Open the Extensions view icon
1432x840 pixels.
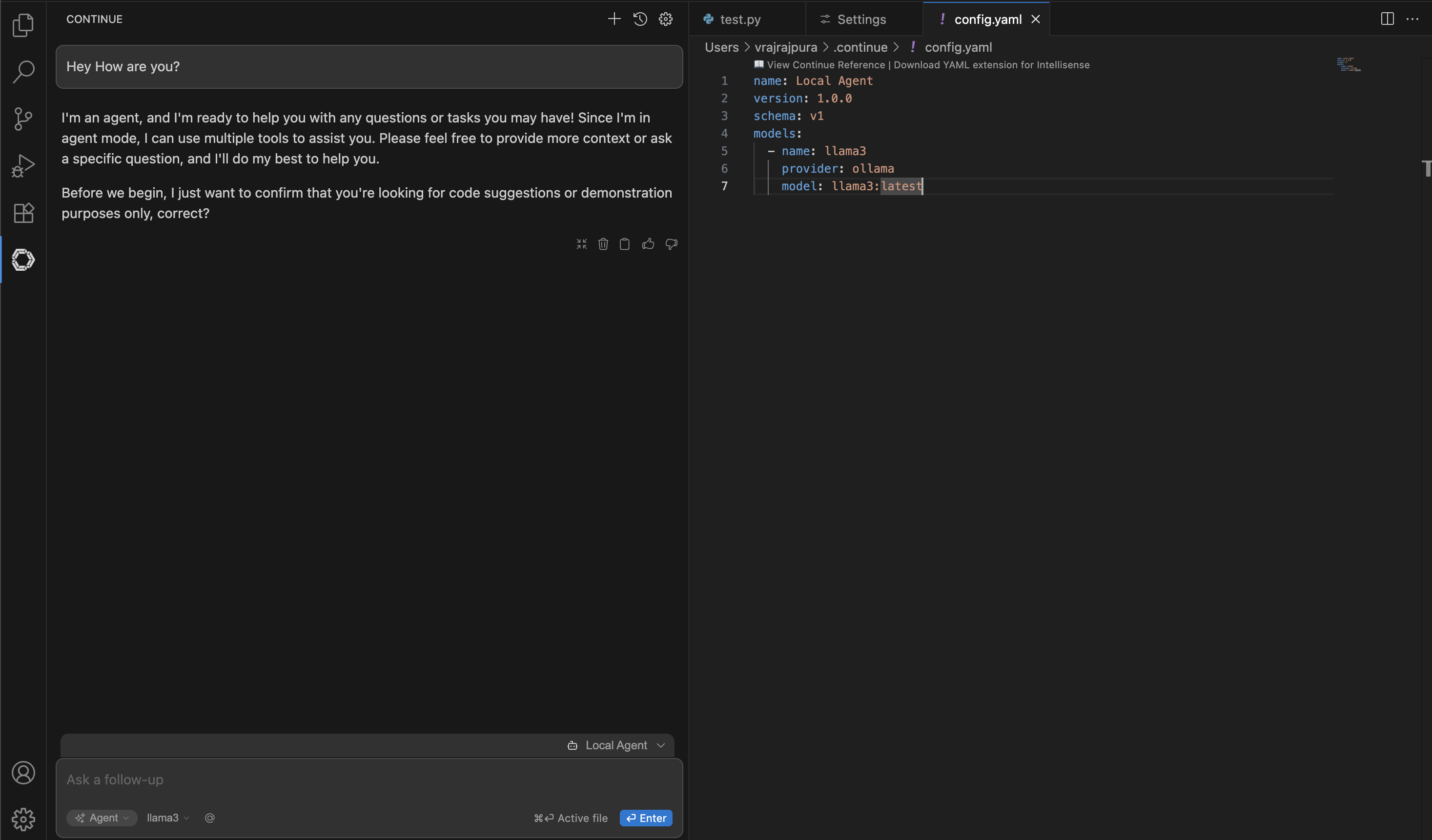pyautogui.click(x=23, y=213)
